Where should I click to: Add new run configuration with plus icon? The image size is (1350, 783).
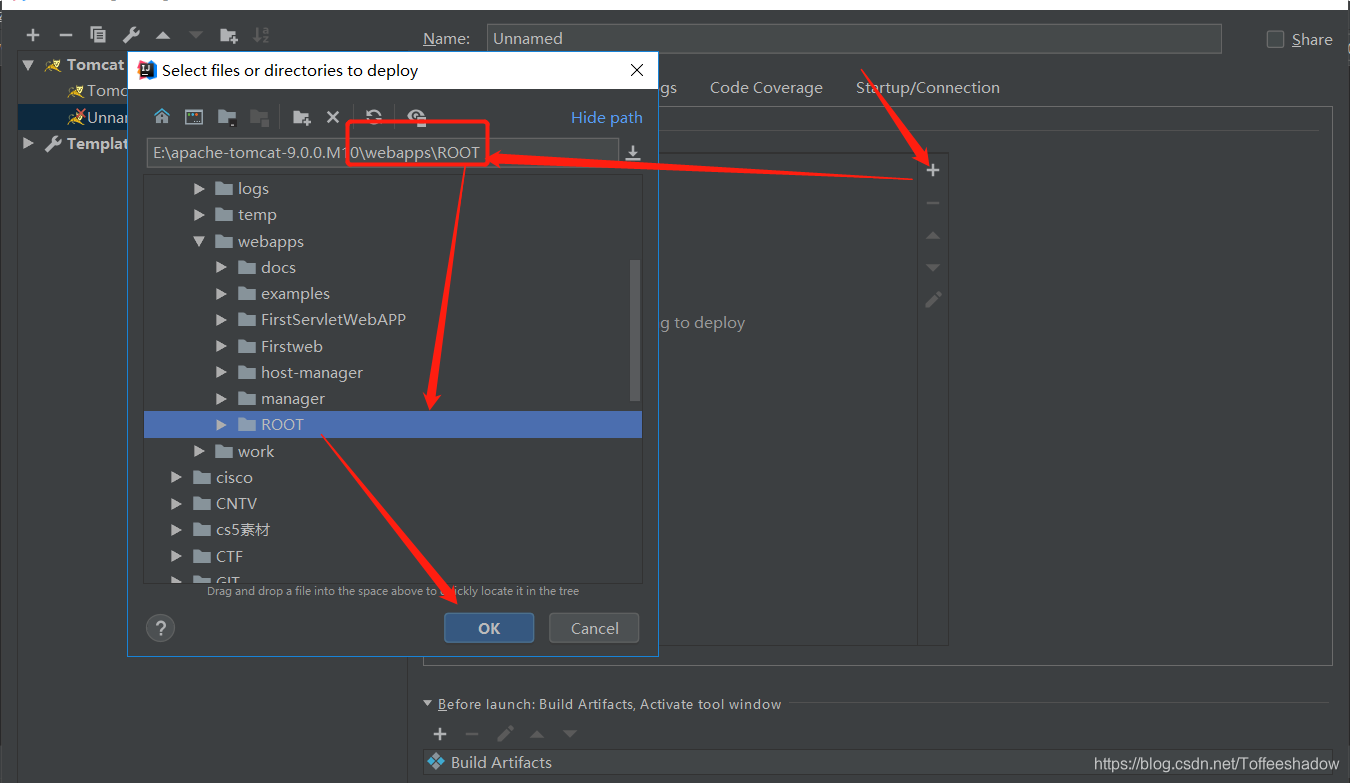click(33, 35)
